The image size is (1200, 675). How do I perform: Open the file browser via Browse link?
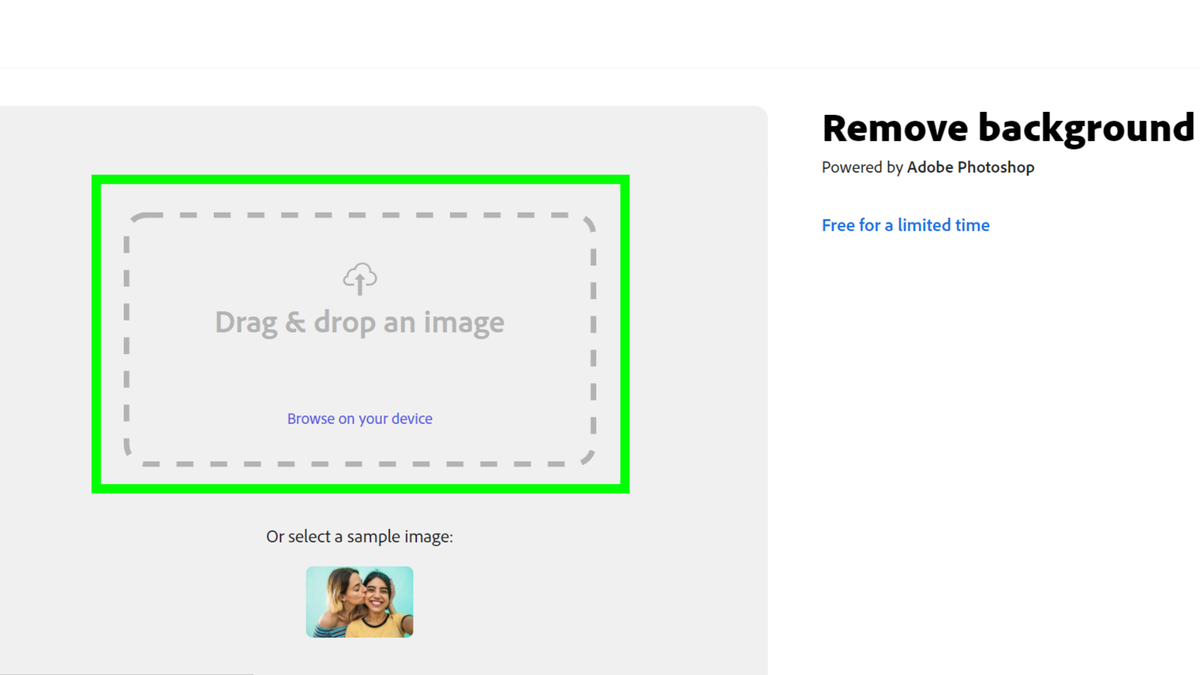(x=359, y=418)
